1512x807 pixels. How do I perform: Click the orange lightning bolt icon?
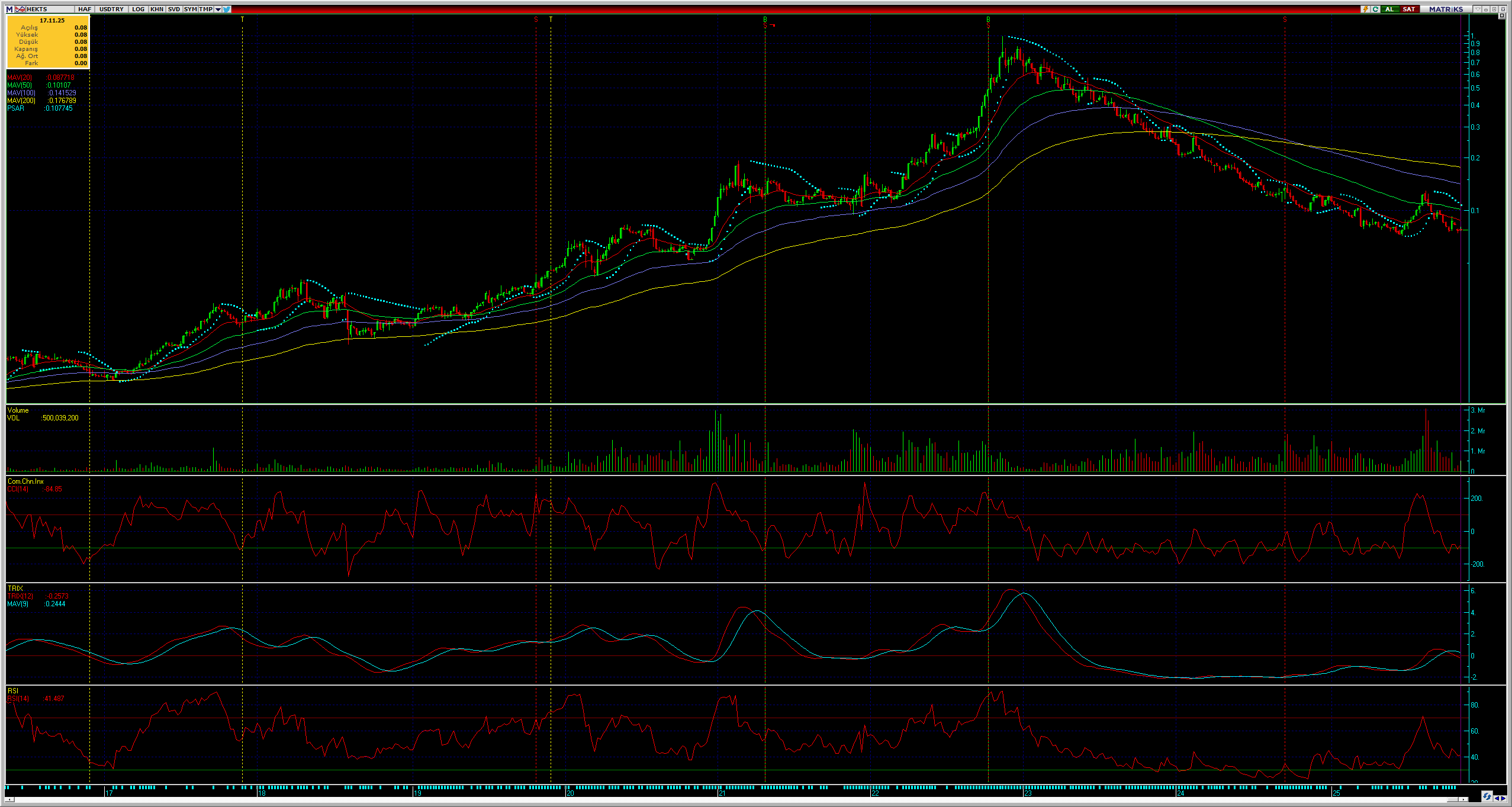coord(1366,9)
